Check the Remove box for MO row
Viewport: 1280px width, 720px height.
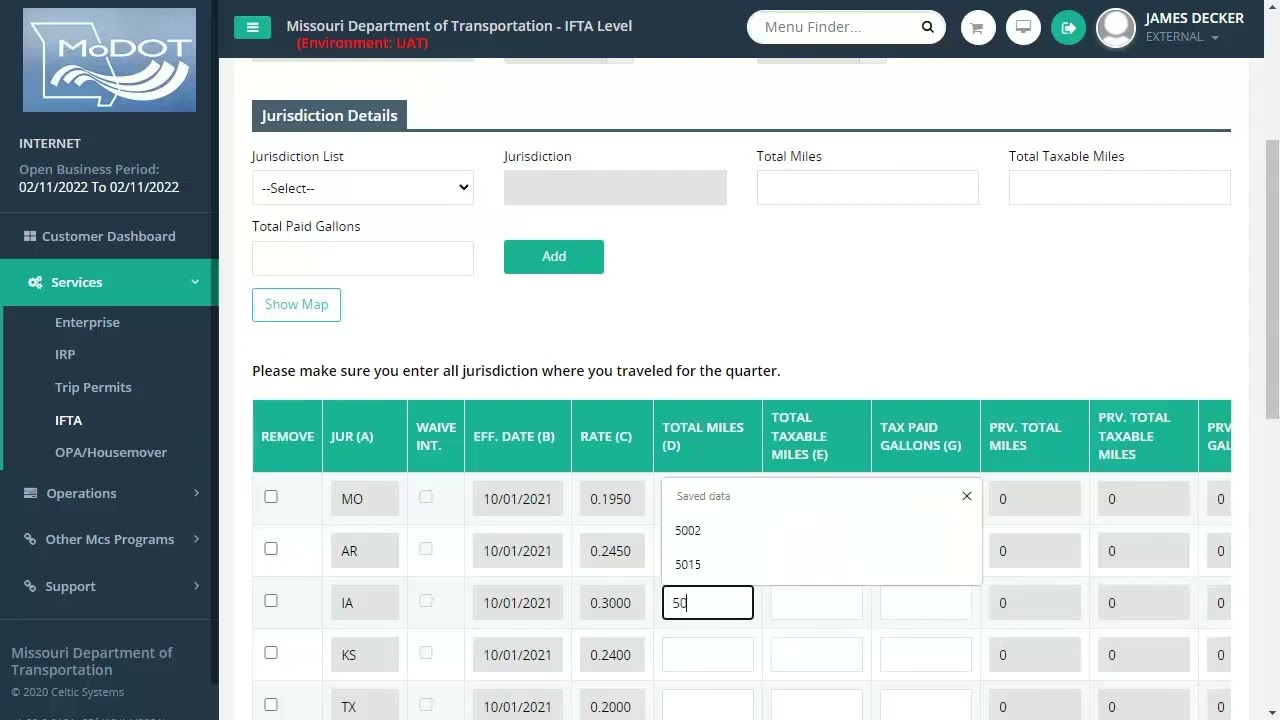coord(271,497)
